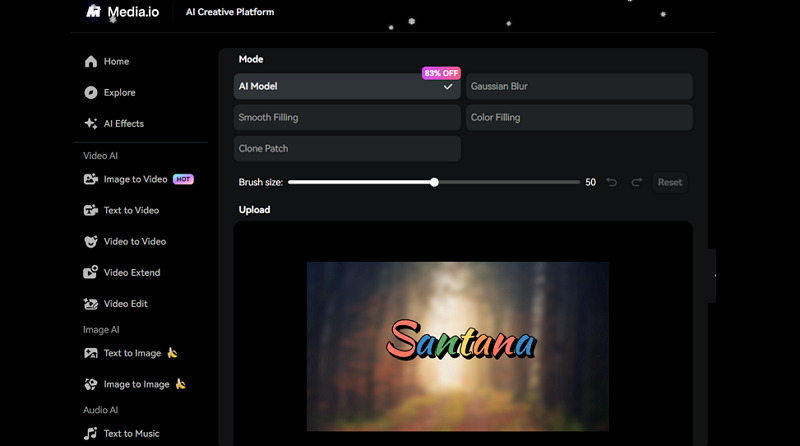Screen dimensions: 800x446
Task: Select the Image to Video icon
Action: pos(91,180)
